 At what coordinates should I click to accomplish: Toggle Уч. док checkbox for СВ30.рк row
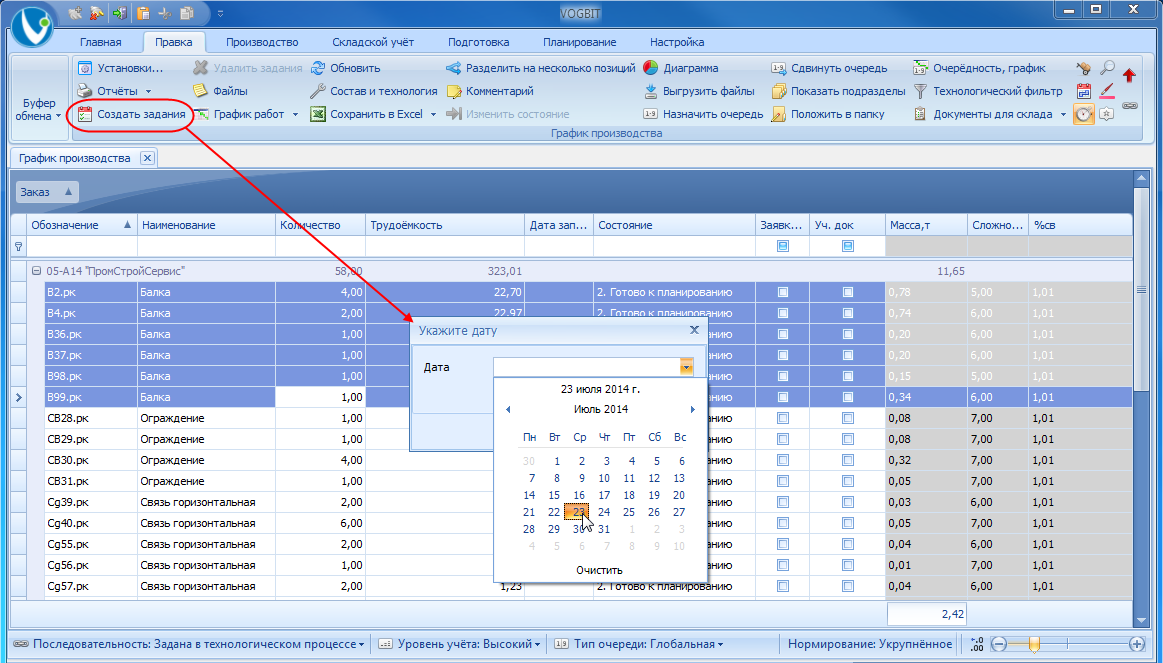(848, 460)
